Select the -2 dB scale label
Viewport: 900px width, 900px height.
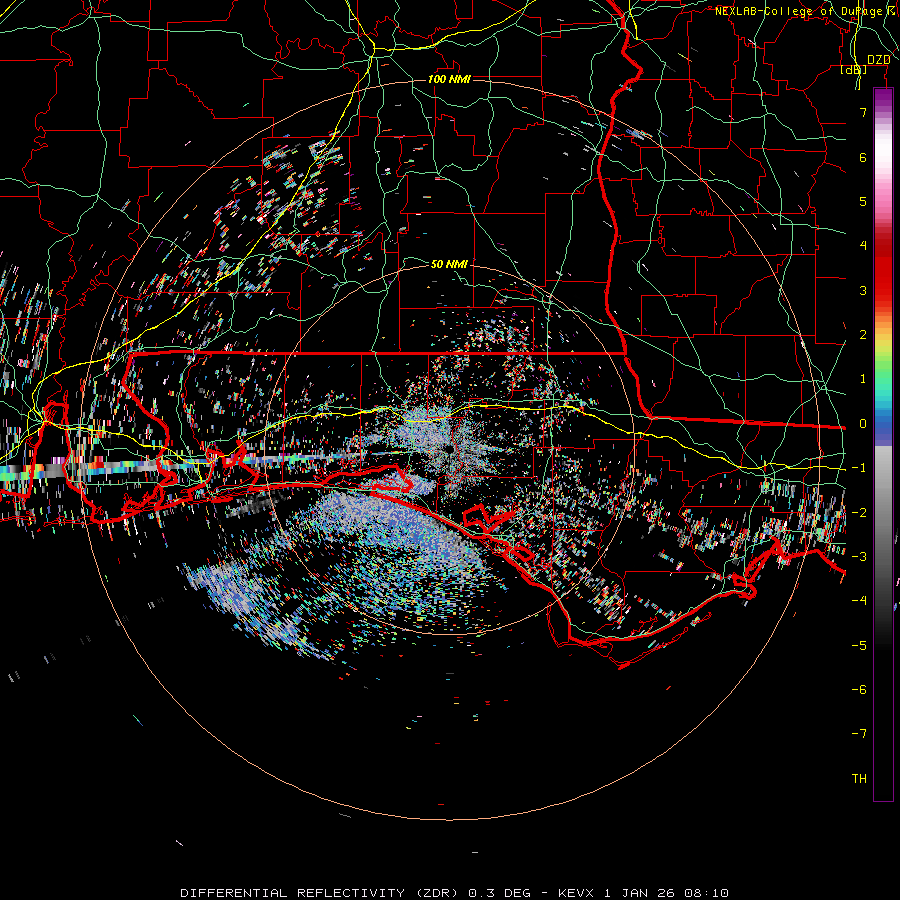(859, 512)
